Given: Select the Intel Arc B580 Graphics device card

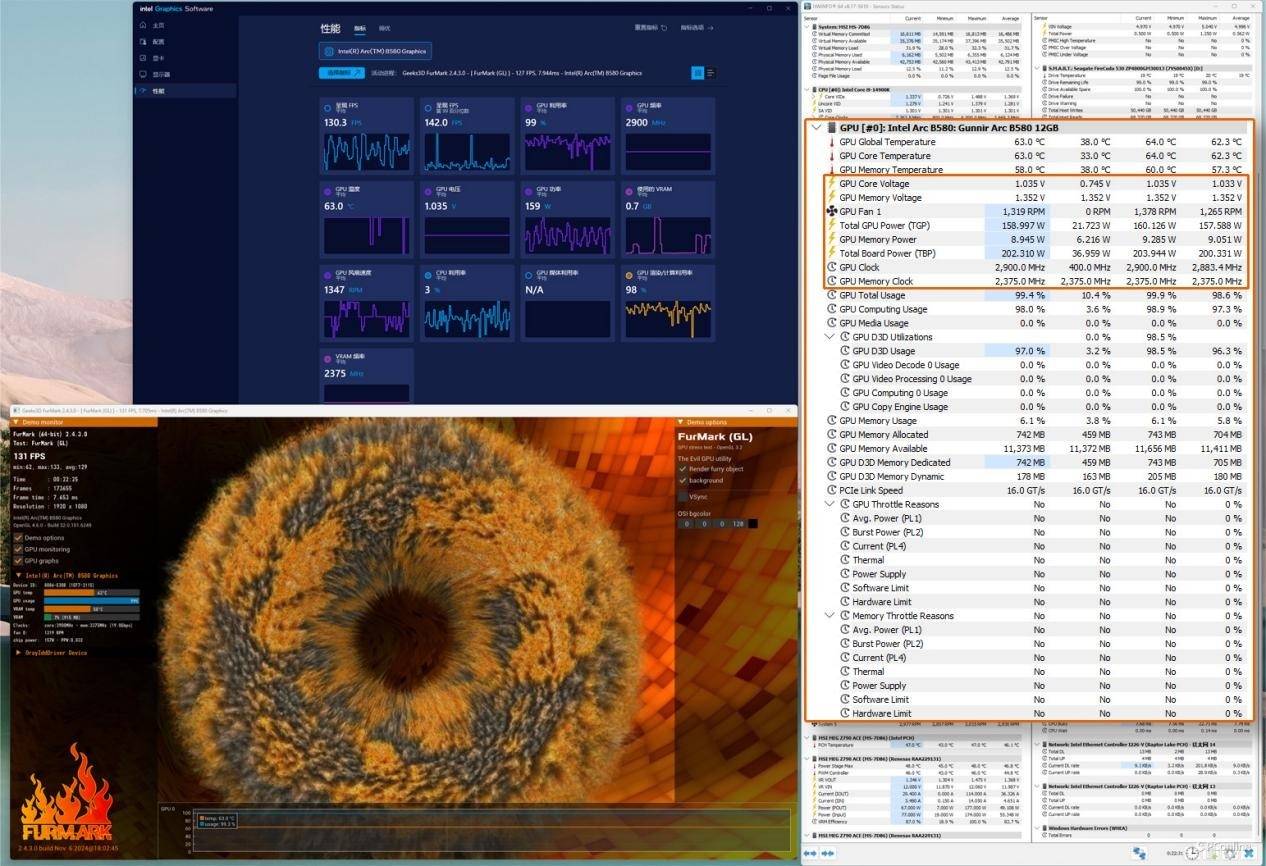Looking at the screenshot, I should pos(375,51).
